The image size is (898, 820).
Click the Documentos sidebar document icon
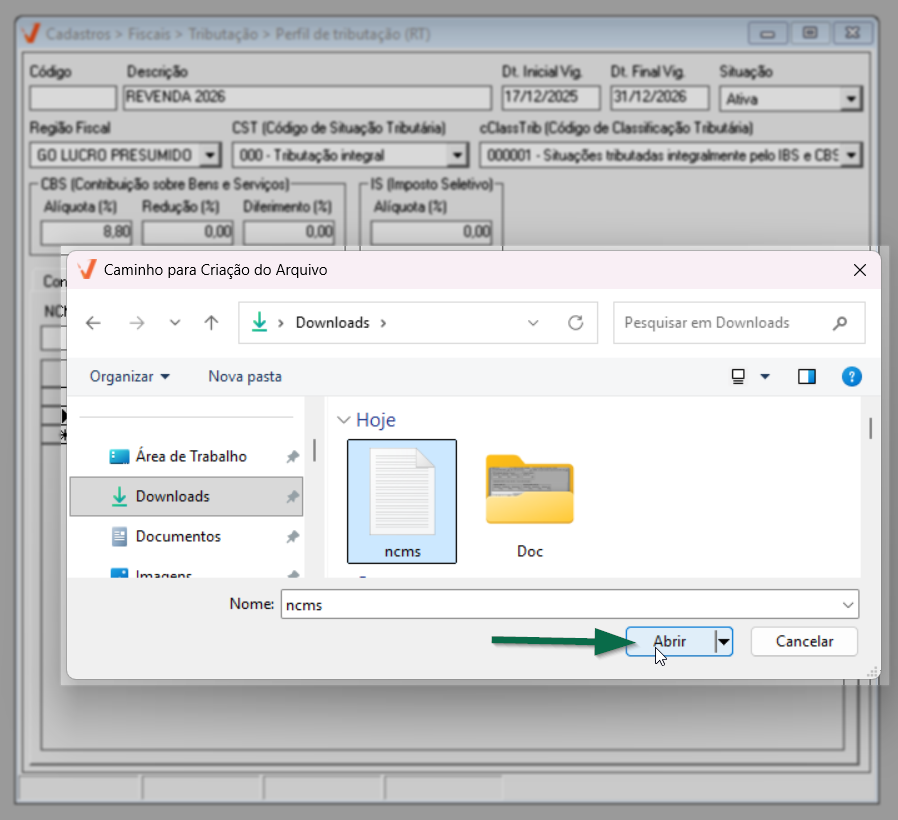coord(119,537)
